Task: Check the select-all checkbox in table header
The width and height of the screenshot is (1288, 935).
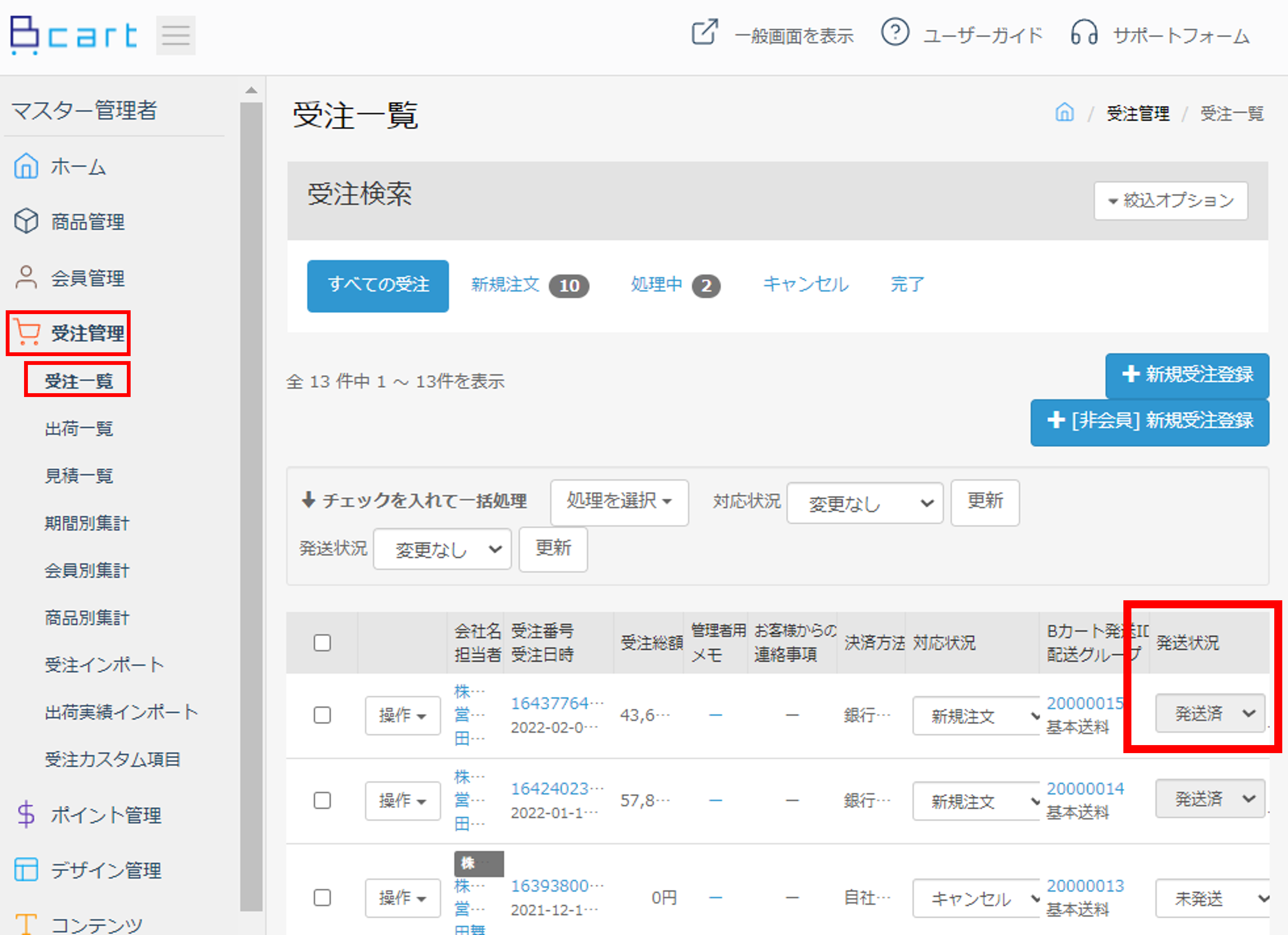Action: pyautogui.click(x=322, y=642)
